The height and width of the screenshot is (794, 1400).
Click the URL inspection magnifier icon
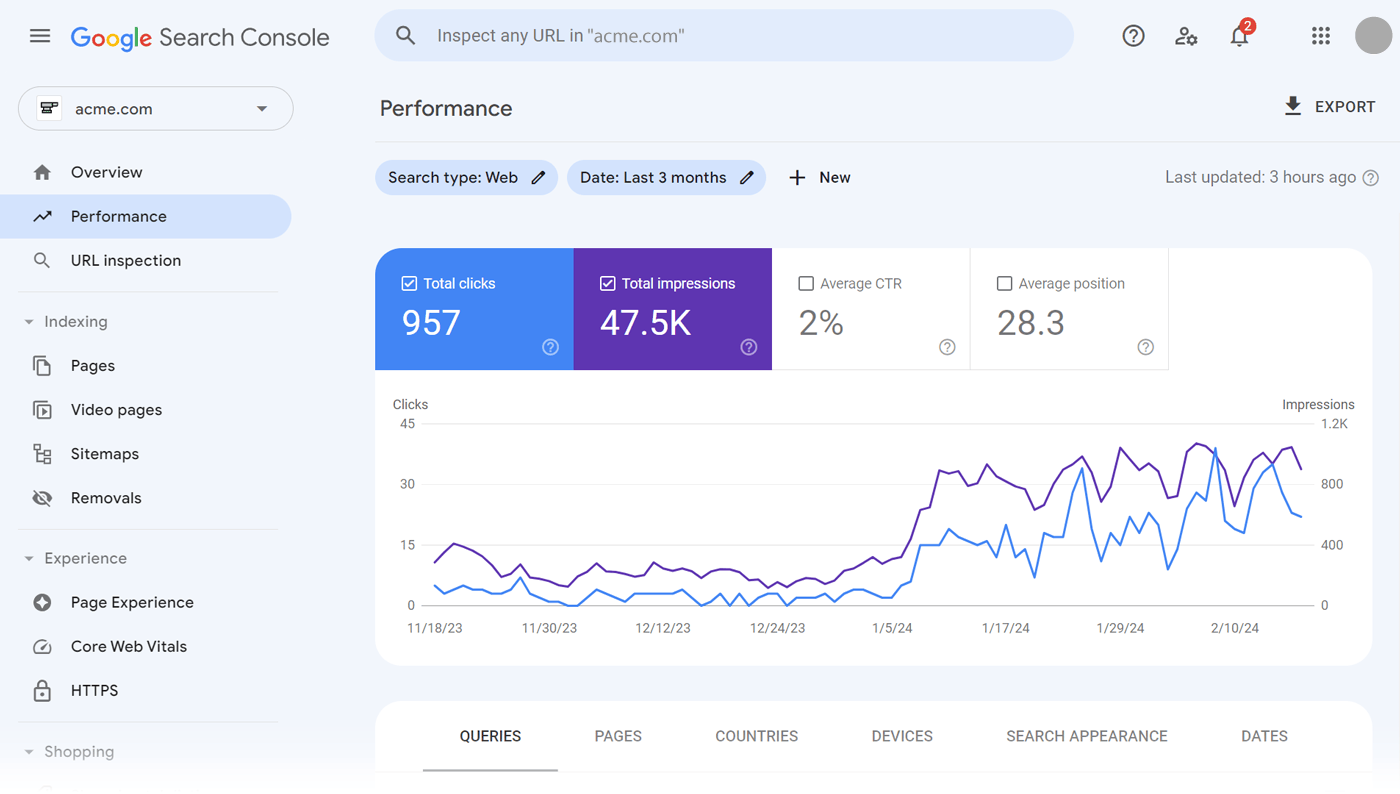point(43,260)
